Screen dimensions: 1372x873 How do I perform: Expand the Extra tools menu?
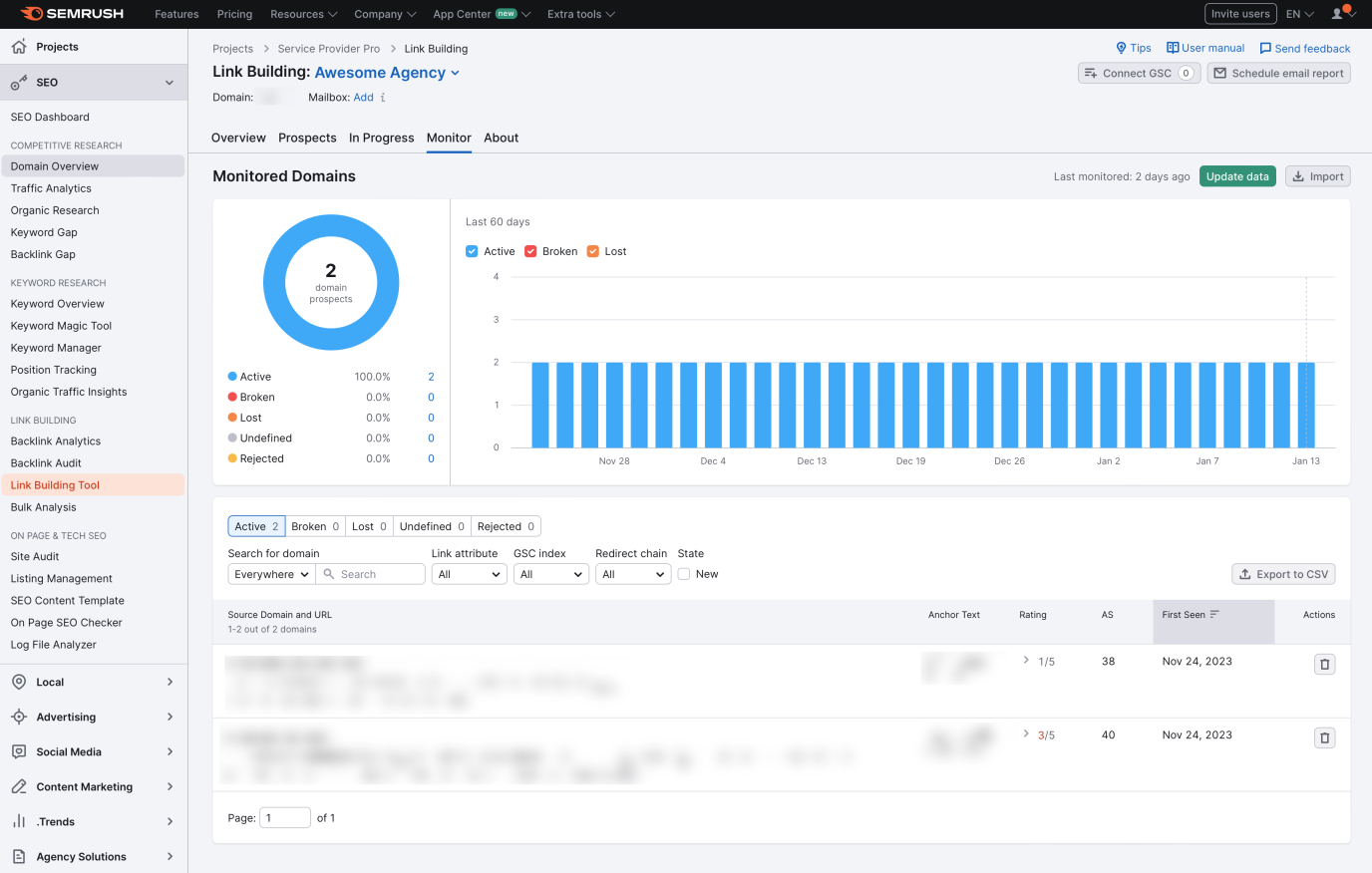[x=581, y=14]
